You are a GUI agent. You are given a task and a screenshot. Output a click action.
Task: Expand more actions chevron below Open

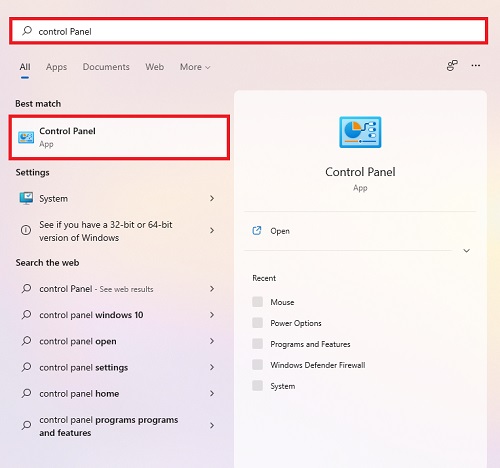click(x=467, y=251)
